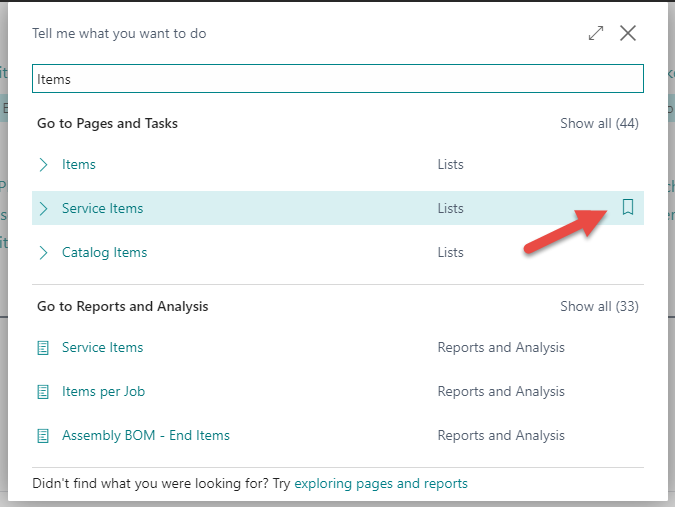675x507 pixels.
Task: Expand the search dialog to full size
Action: tap(596, 33)
